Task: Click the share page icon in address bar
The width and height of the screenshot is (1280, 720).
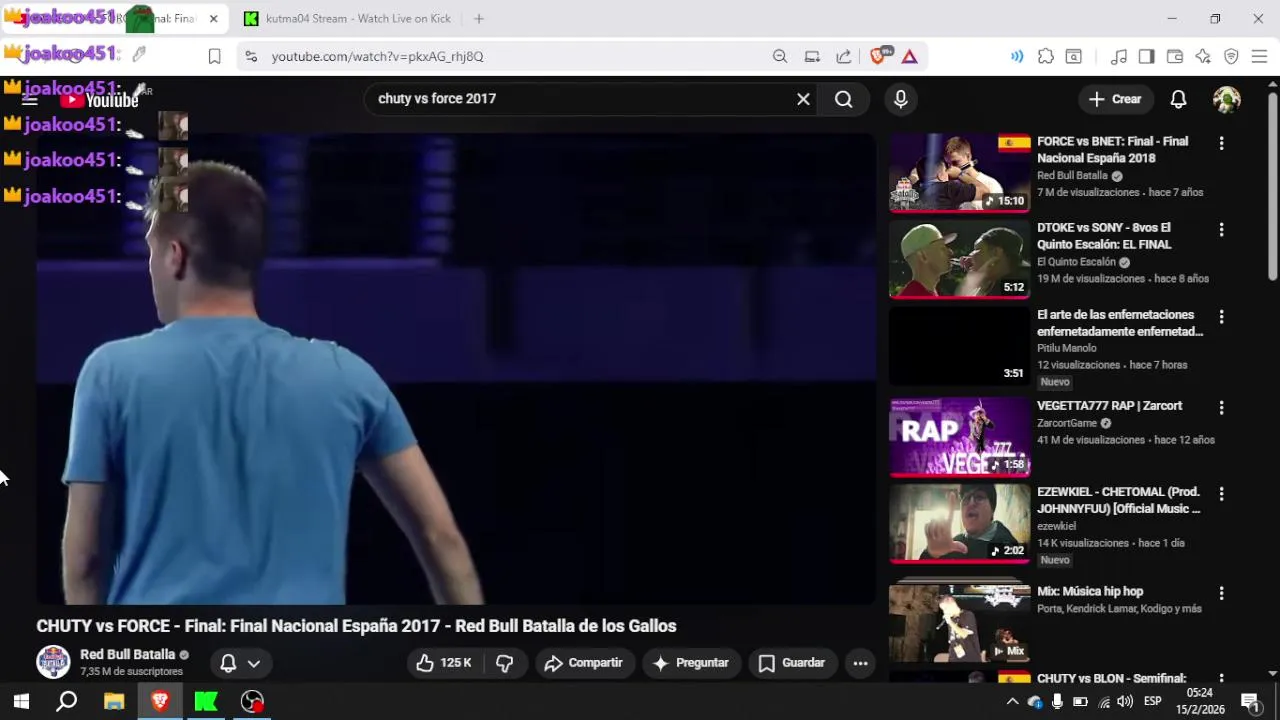Action: coord(844,57)
